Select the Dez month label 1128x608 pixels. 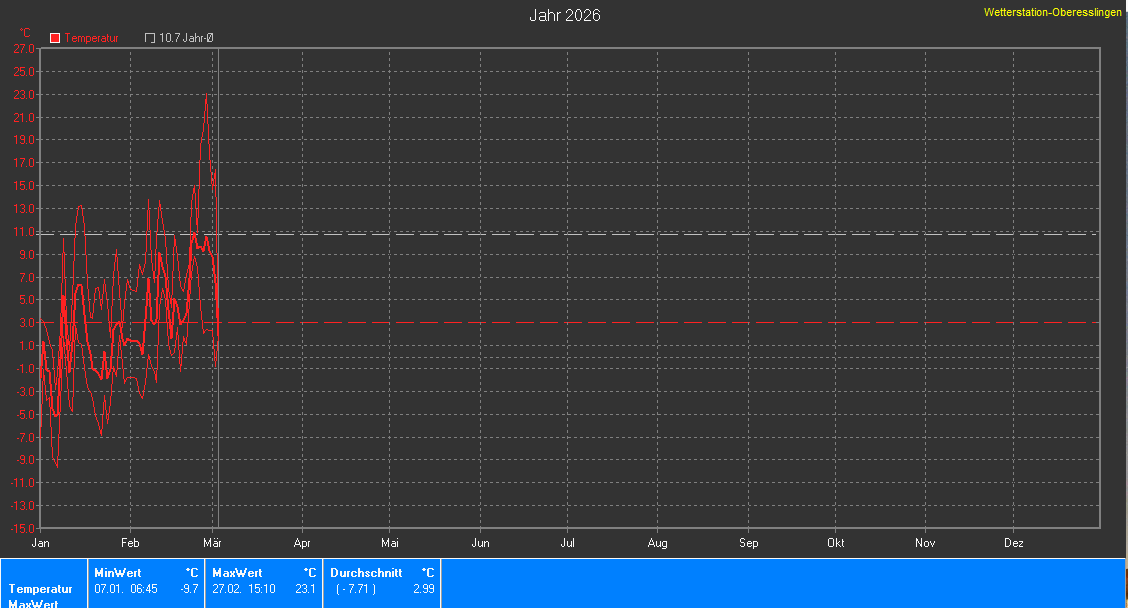(x=1013, y=543)
